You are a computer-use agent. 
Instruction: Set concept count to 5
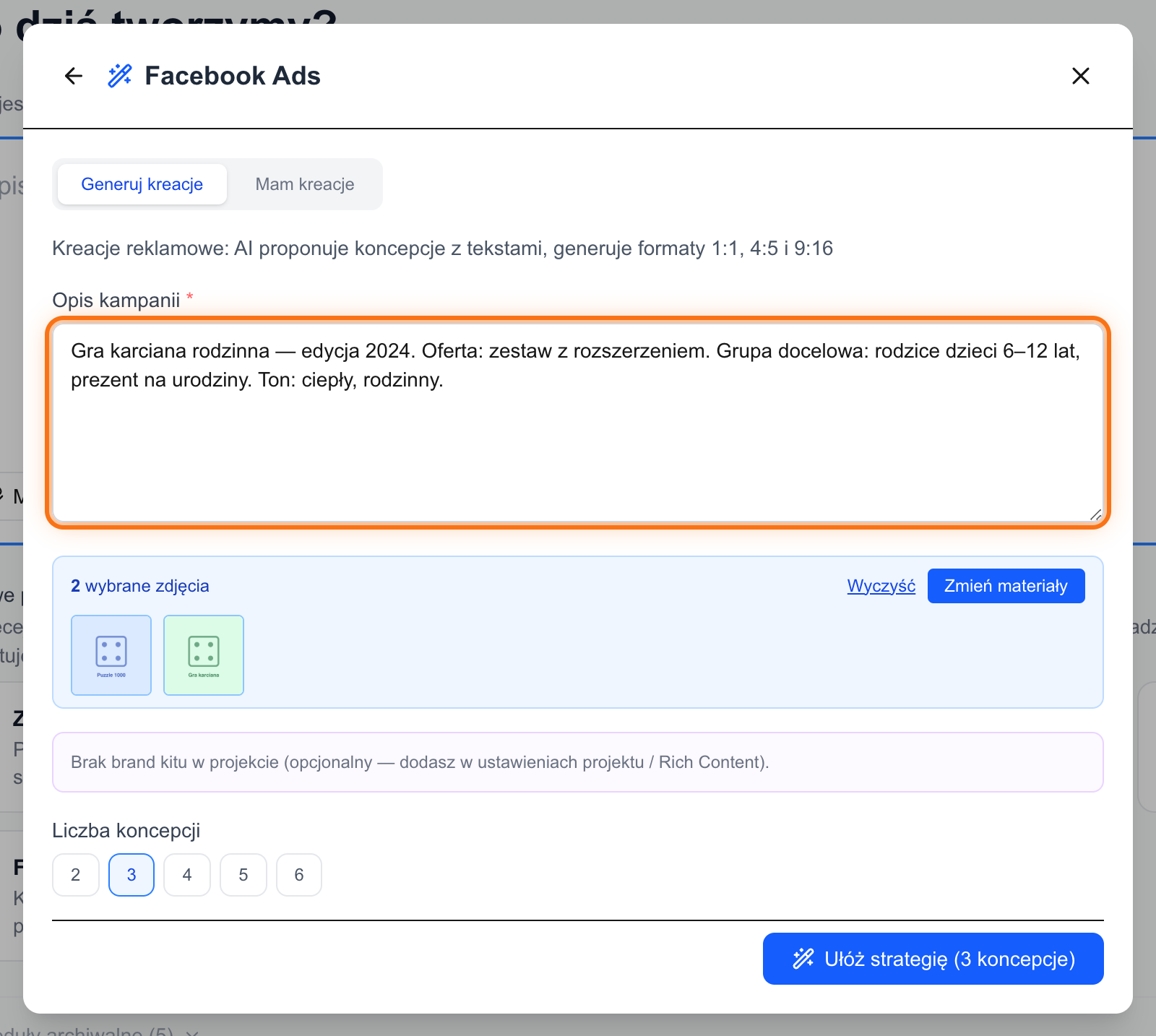click(x=243, y=875)
